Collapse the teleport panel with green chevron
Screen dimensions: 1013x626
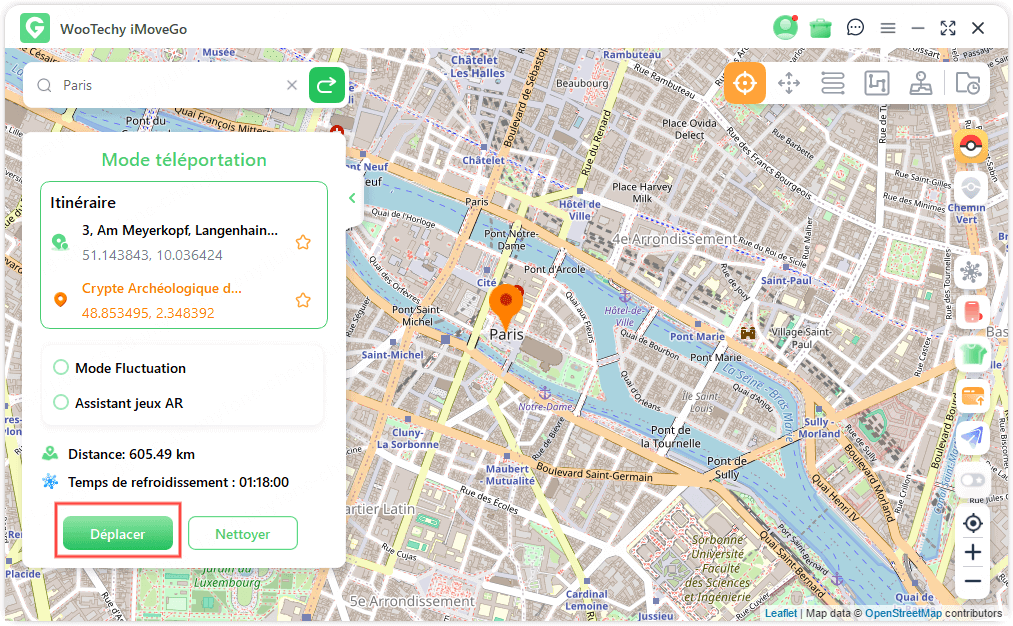pyautogui.click(x=352, y=198)
